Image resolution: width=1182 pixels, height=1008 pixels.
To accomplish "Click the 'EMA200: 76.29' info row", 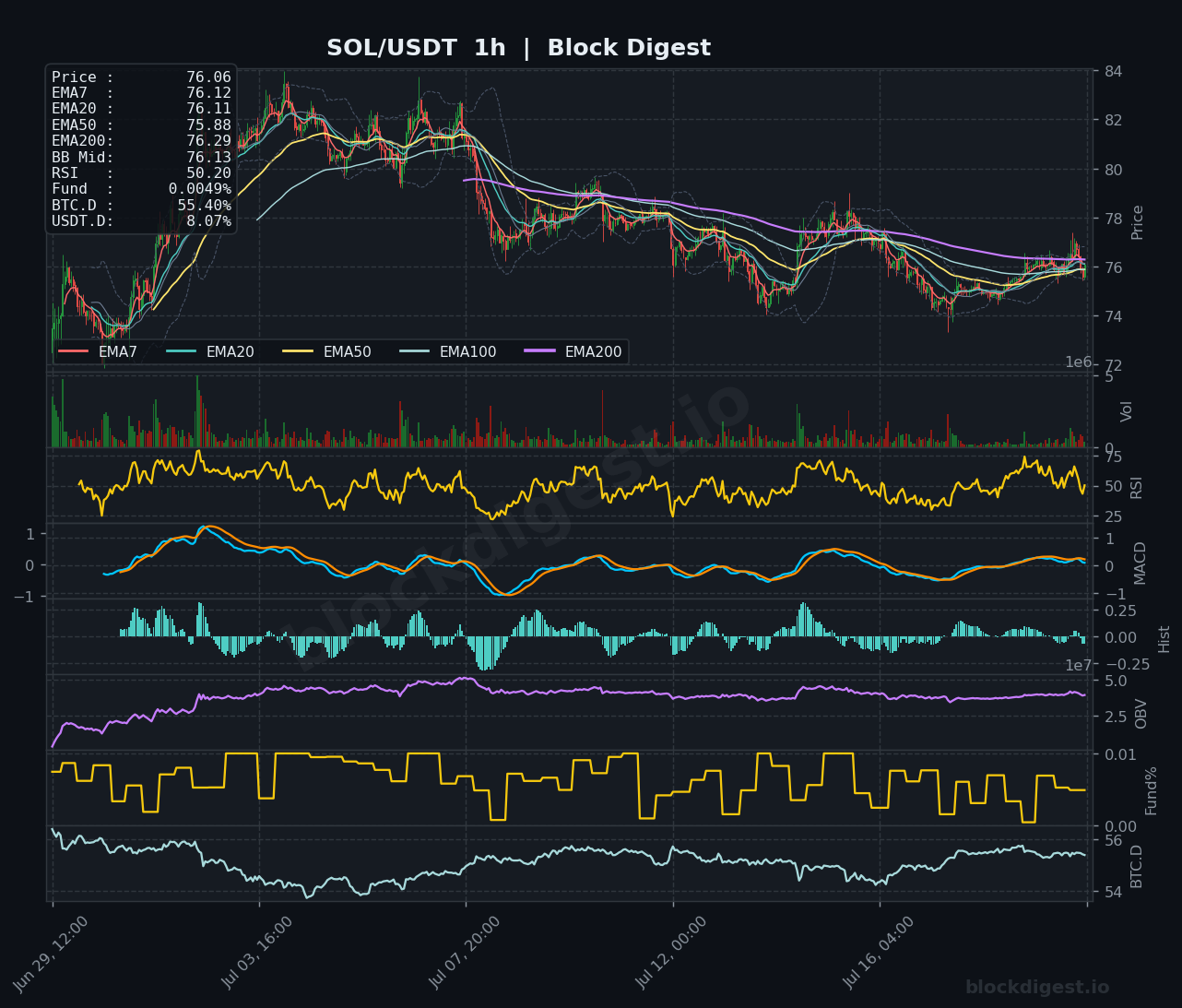I will pos(141,141).
